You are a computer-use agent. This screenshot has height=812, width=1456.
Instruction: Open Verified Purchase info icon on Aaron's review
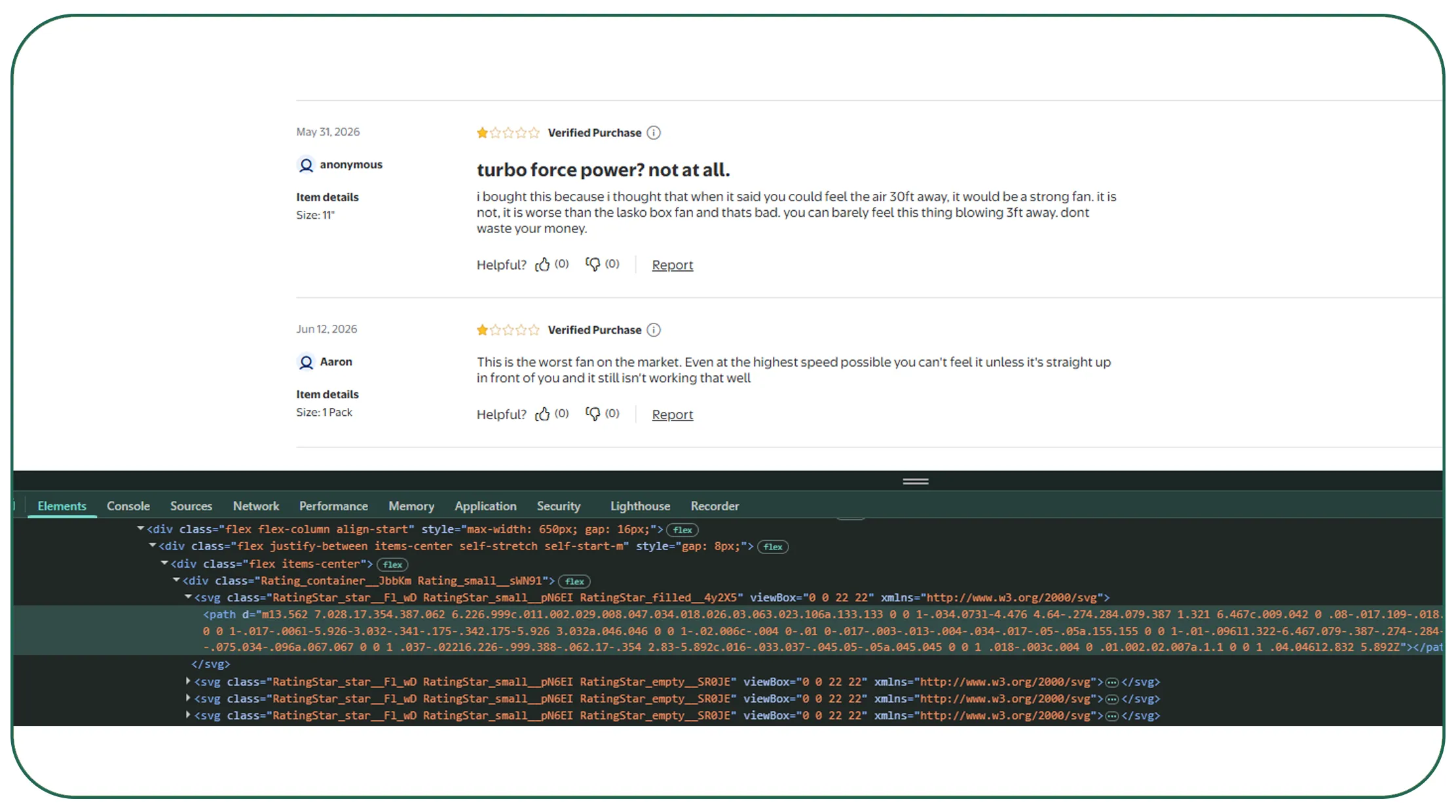(654, 330)
